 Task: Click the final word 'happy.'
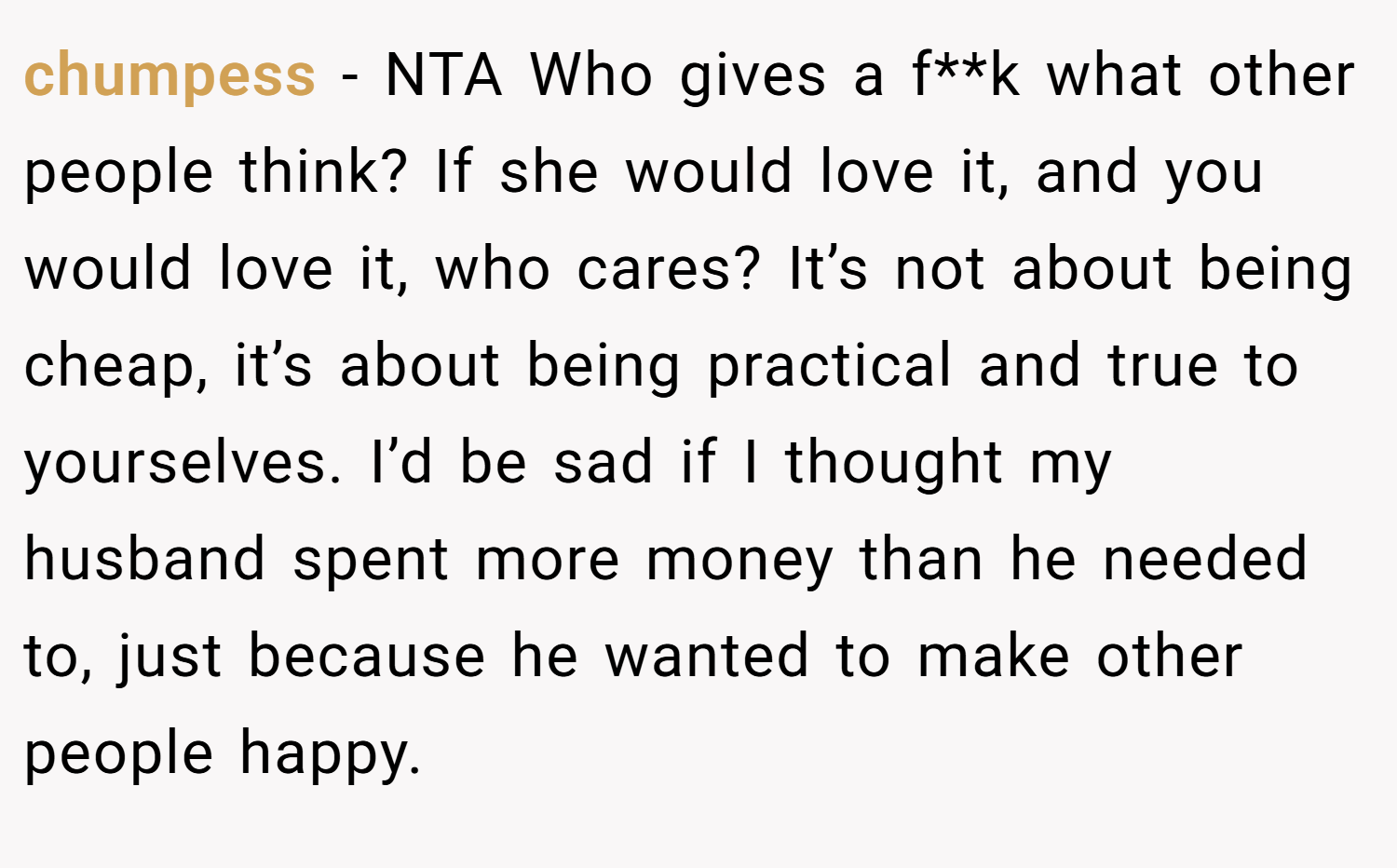tap(331, 754)
